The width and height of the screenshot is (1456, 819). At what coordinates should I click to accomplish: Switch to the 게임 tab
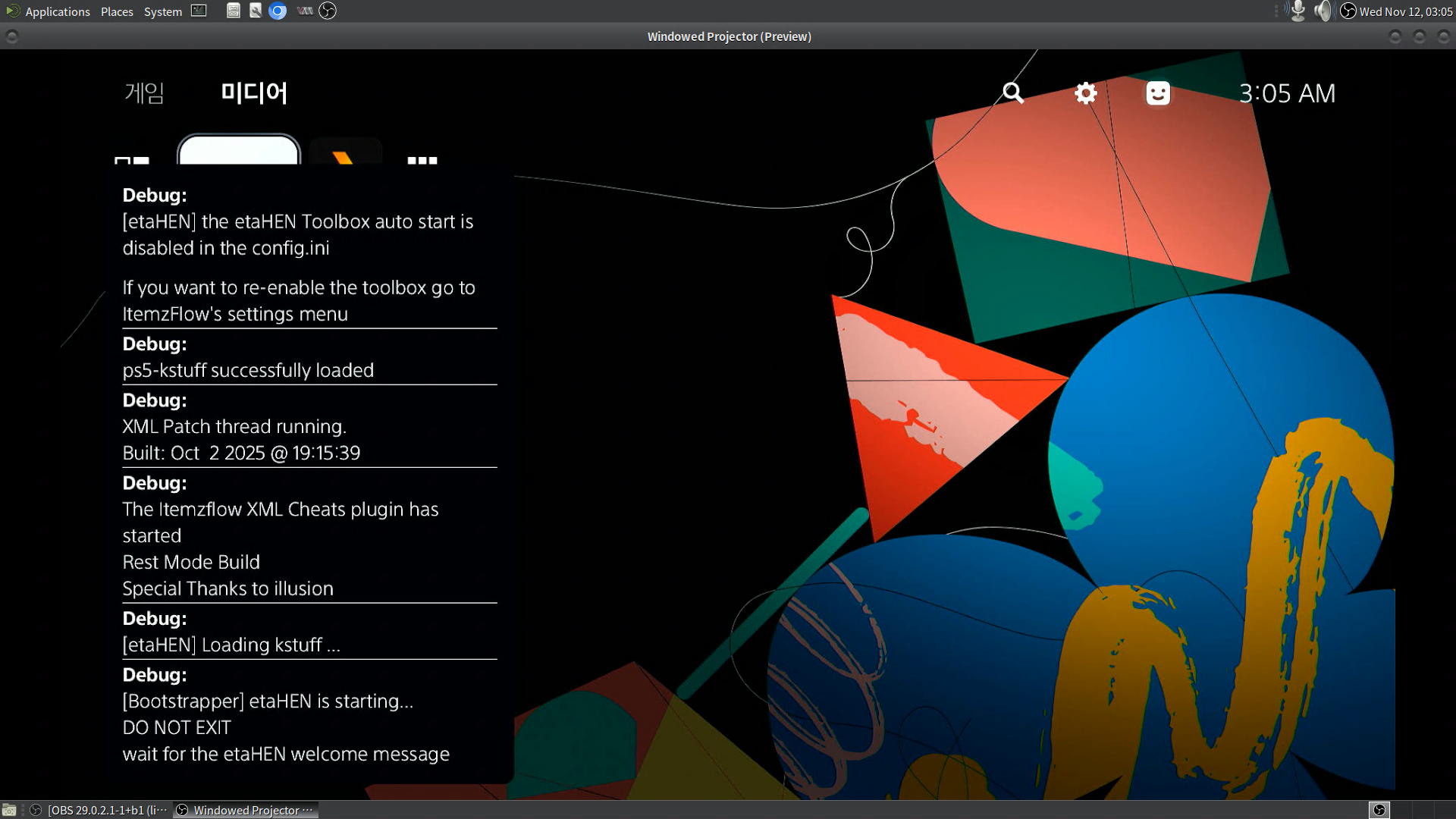click(144, 93)
